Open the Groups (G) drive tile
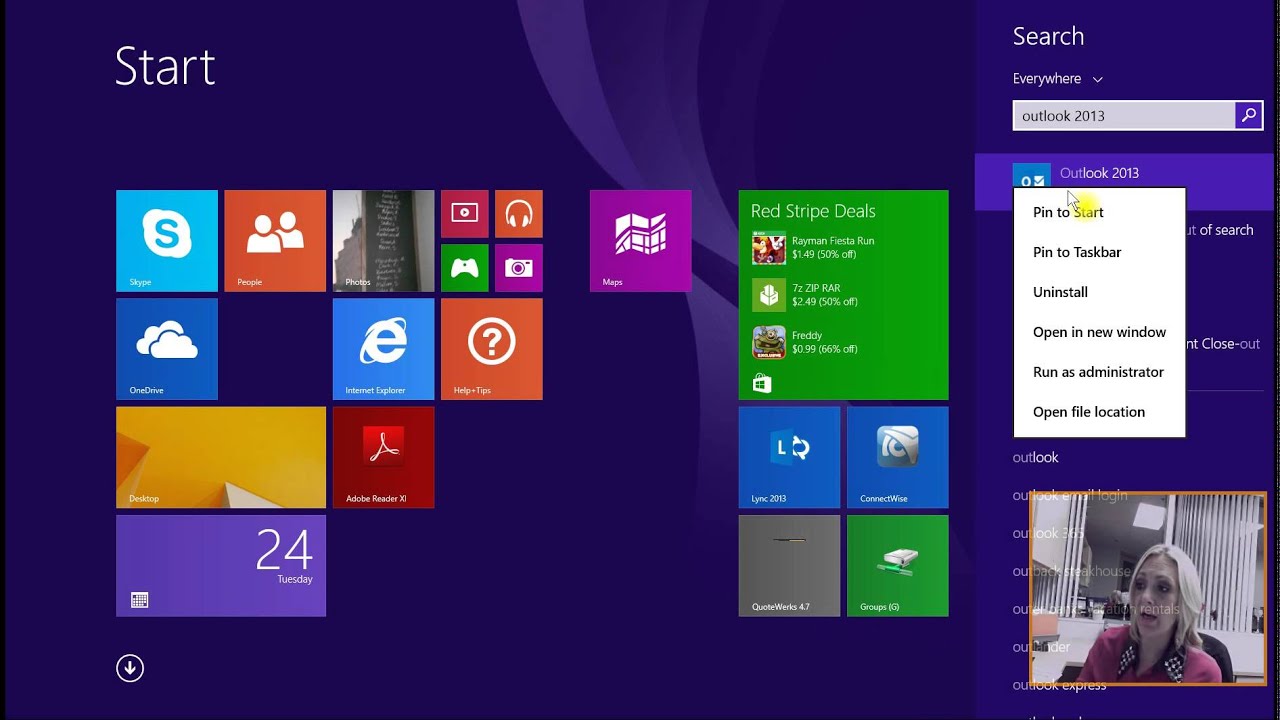1280x720 pixels. pos(897,565)
